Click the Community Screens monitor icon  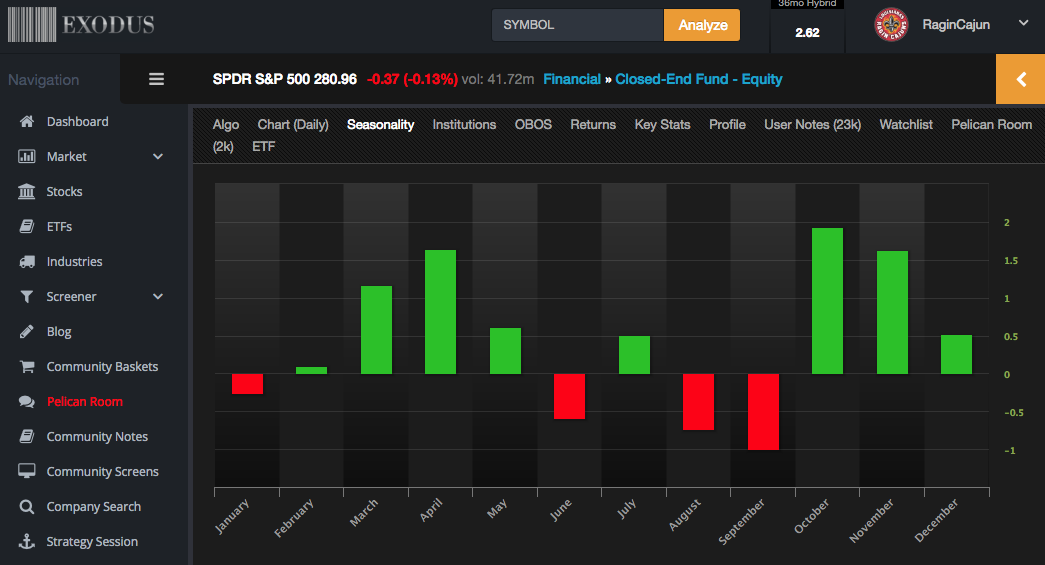point(27,471)
